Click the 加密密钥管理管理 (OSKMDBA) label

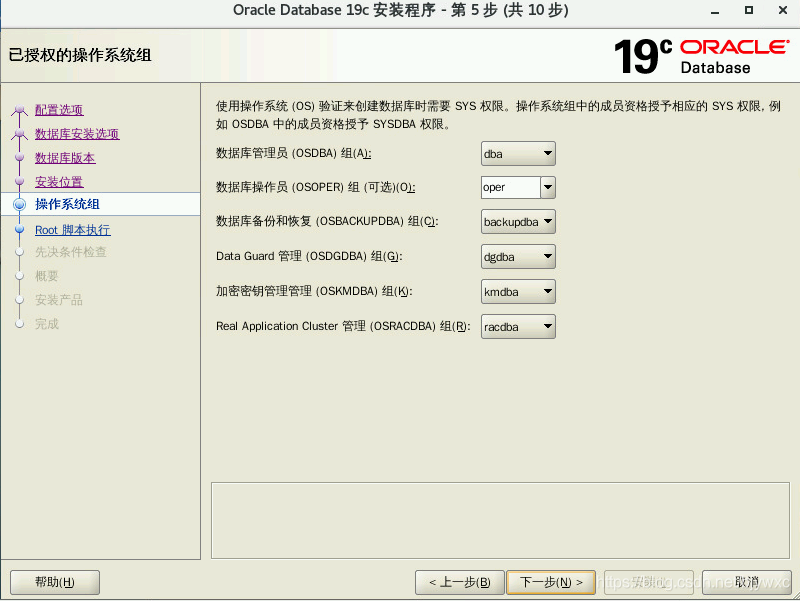[314, 291]
